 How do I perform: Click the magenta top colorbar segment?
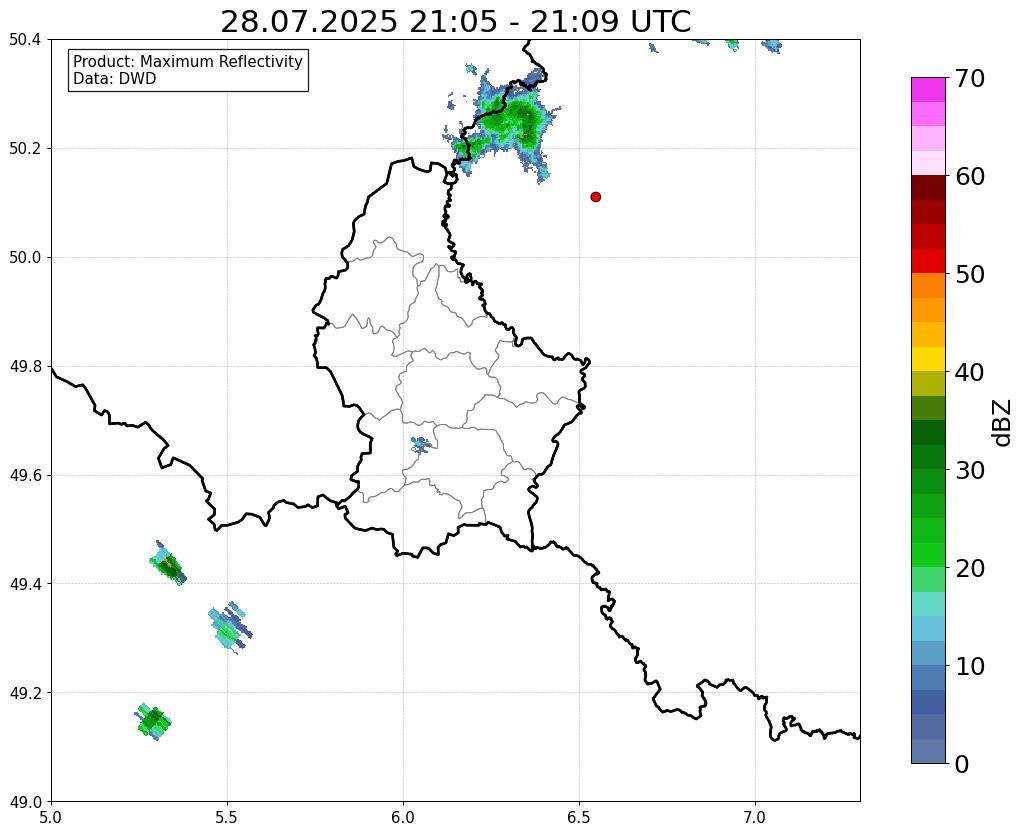pyautogui.click(x=928, y=90)
